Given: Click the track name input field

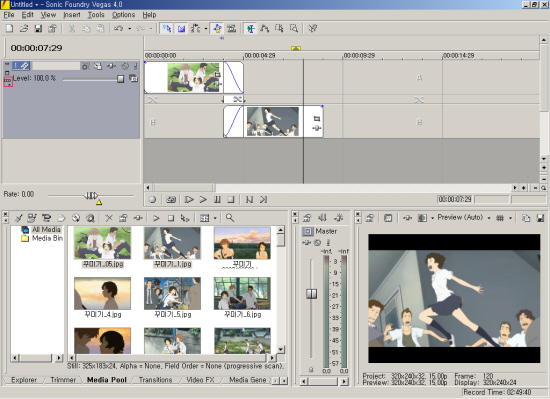Looking at the screenshot, I should (56, 66).
